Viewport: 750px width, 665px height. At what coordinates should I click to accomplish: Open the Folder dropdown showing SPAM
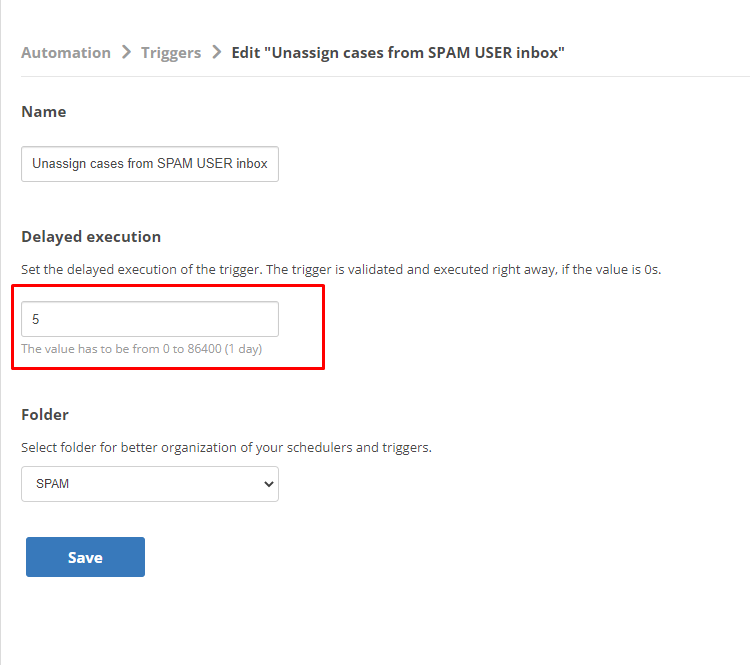click(x=150, y=484)
